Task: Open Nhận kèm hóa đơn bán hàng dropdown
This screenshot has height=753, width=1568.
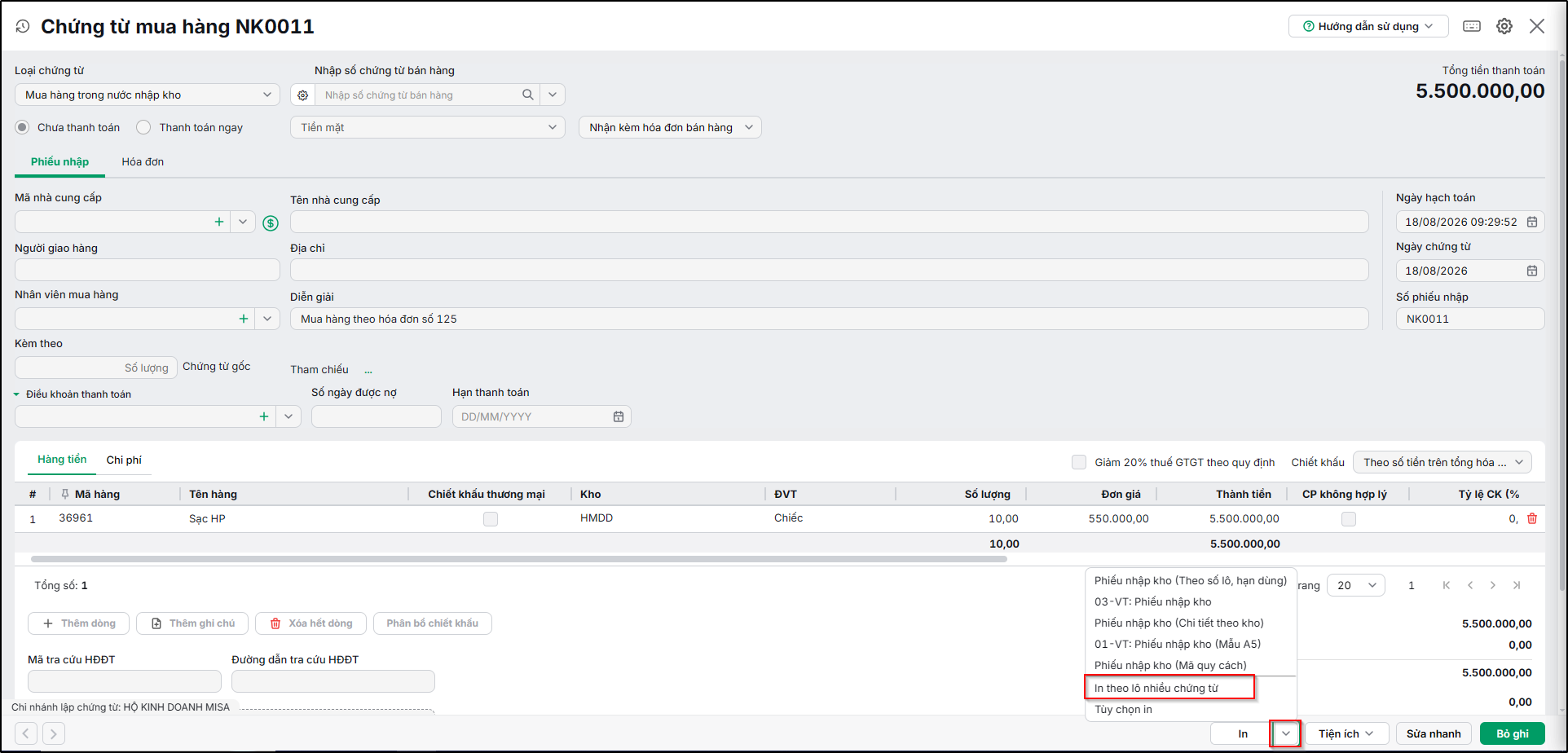Action: 671,127
